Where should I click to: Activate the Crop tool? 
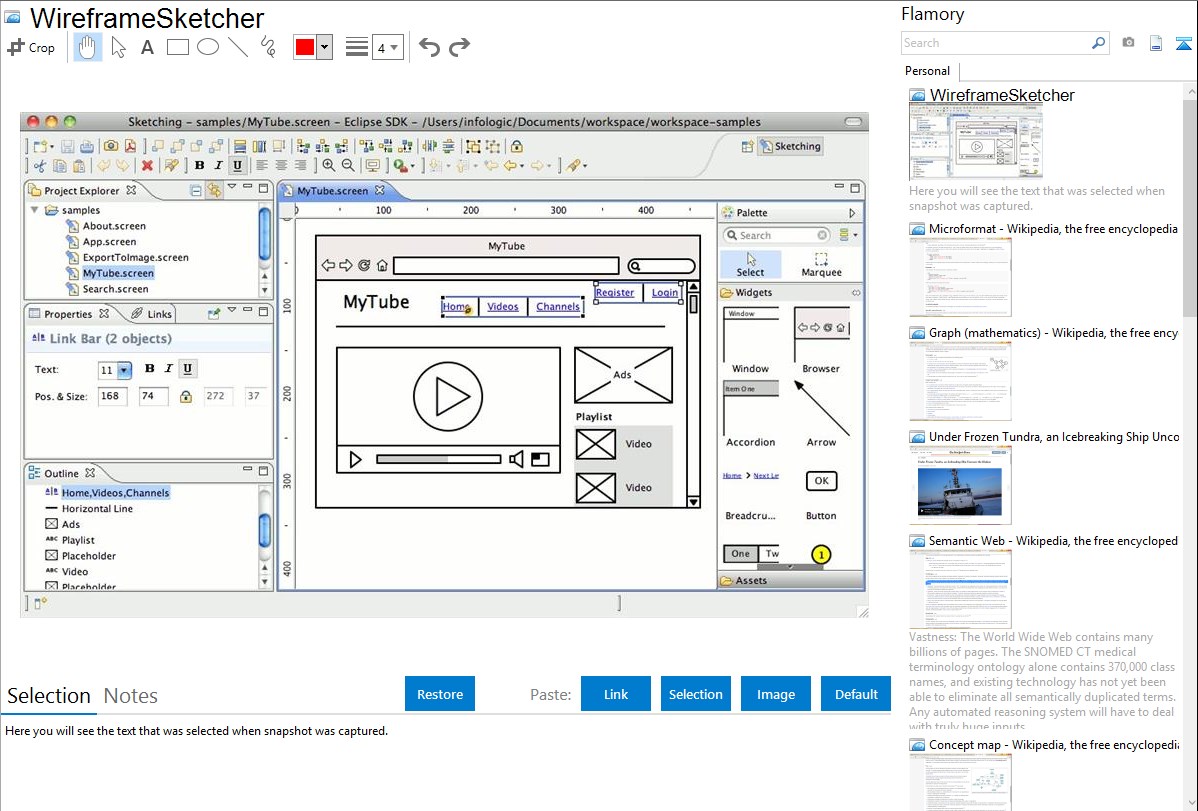pos(31,47)
